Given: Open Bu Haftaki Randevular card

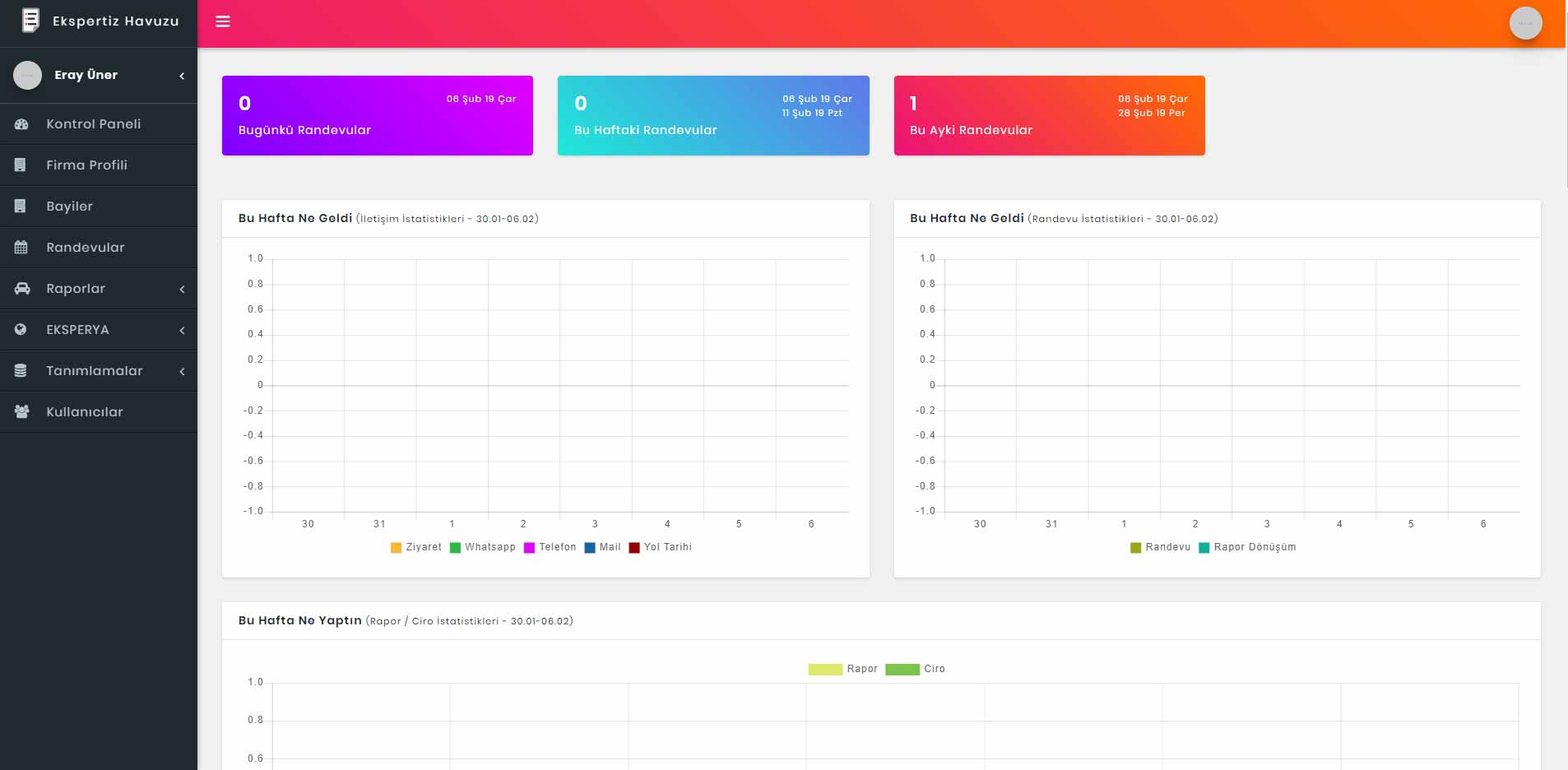Looking at the screenshot, I should click(x=713, y=115).
